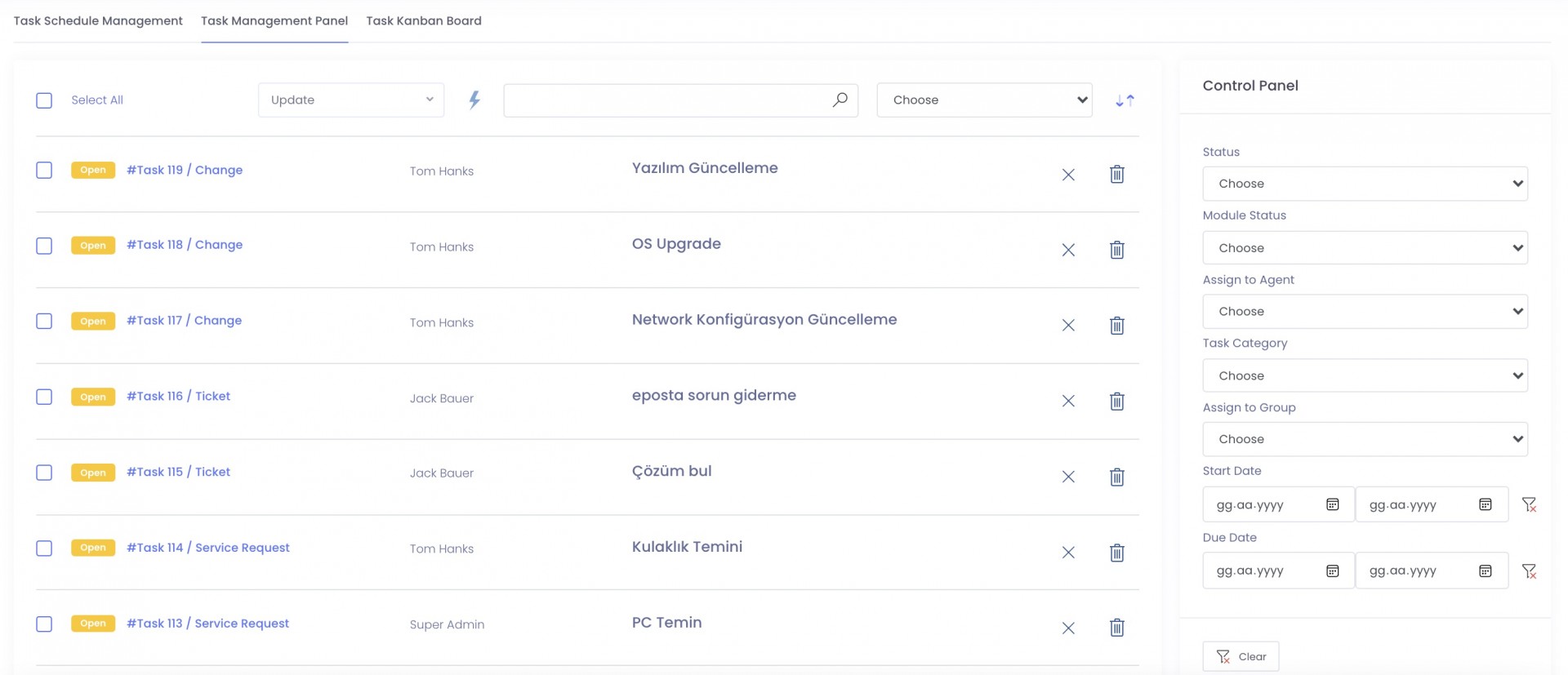The width and height of the screenshot is (1568, 675).
Task: Click the magnifier search icon
Action: tap(840, 100)
